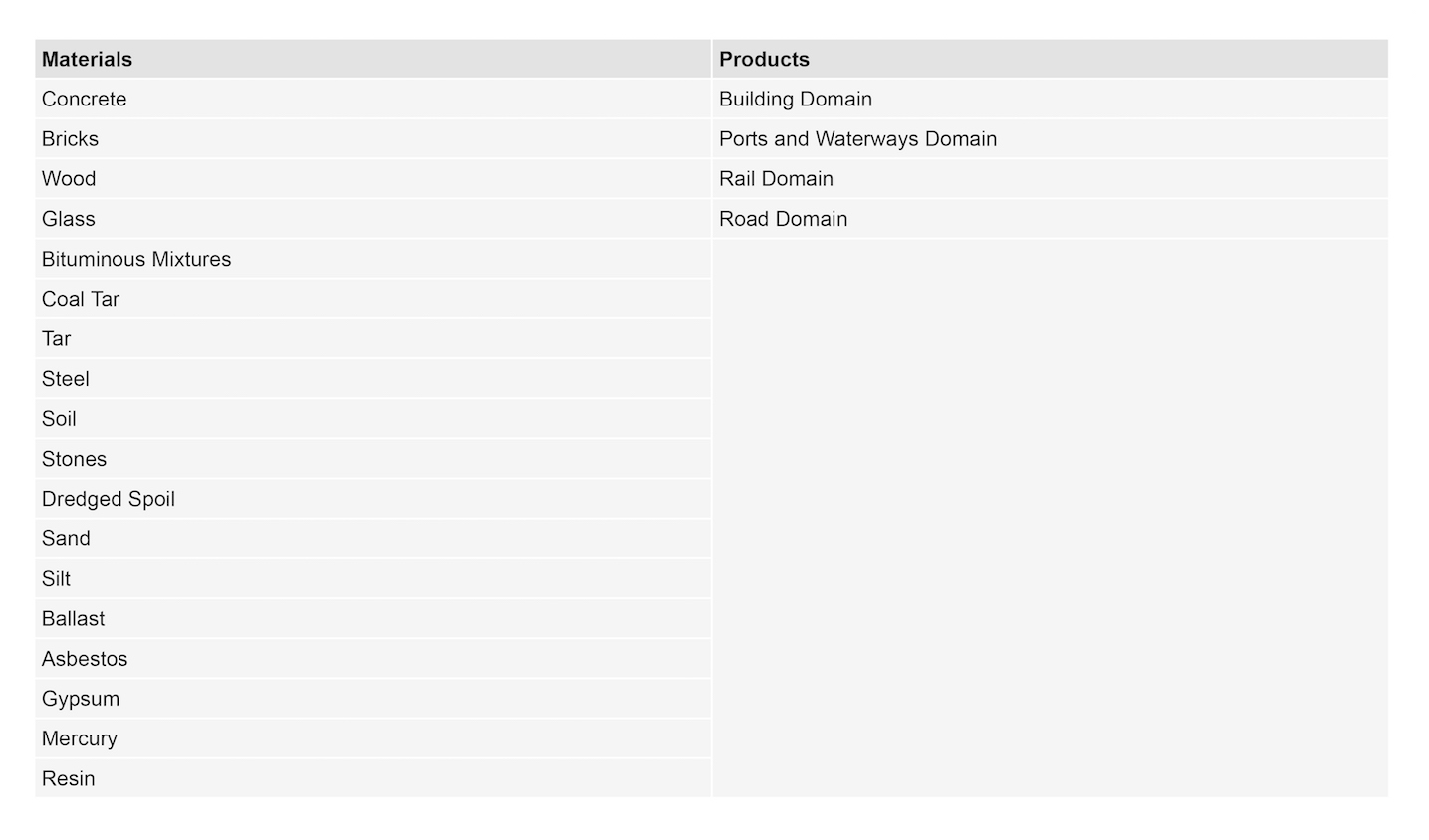Click the Asbestos row
1429x840 pixels.
pos(85,659)
